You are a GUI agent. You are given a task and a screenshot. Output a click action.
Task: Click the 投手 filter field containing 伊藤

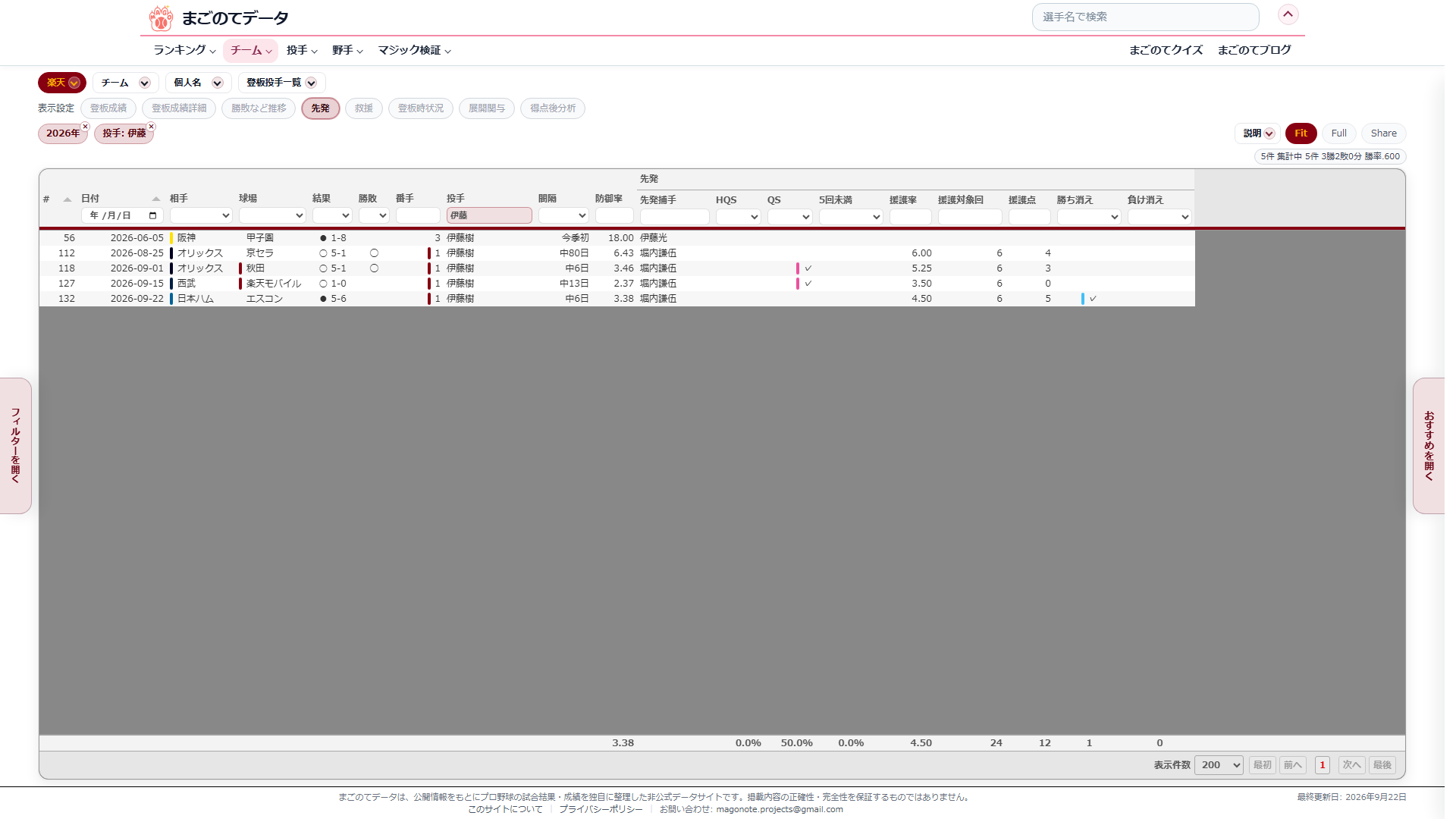[489, 215]
